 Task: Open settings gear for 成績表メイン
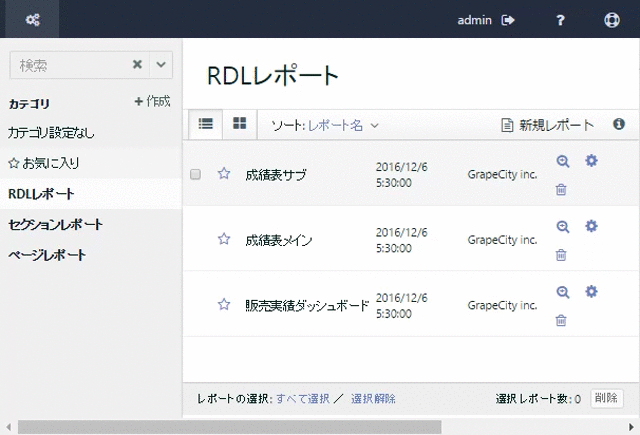click(591, 226)
